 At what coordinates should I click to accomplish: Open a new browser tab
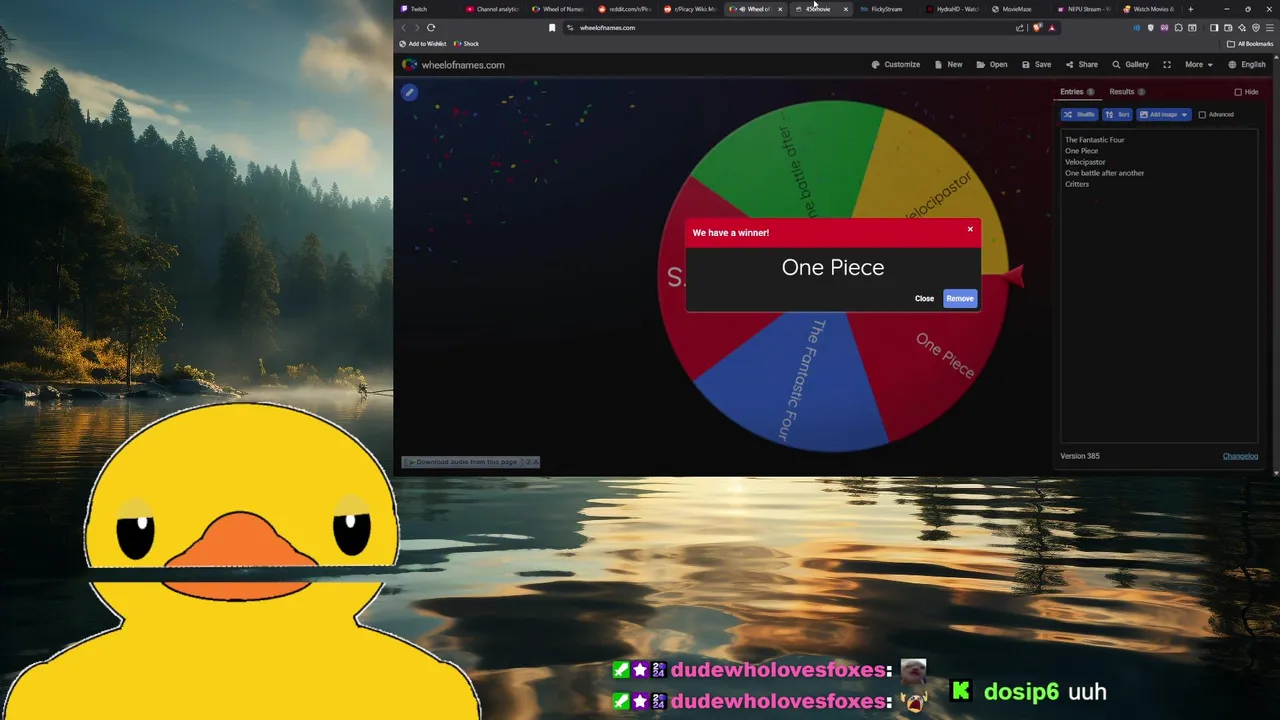tap(1190, 9)
